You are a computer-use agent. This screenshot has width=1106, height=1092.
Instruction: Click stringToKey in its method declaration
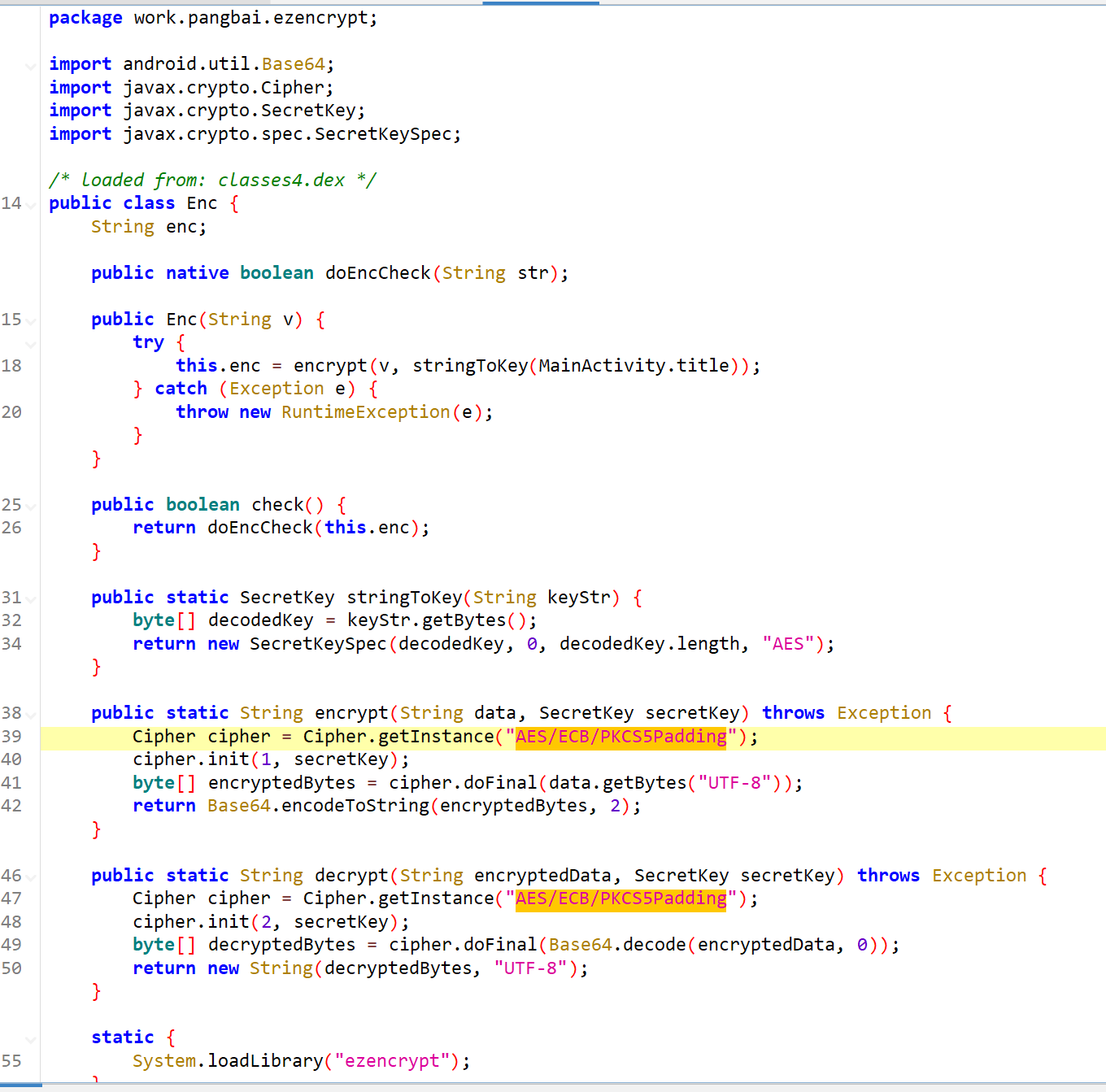[405, 598]
